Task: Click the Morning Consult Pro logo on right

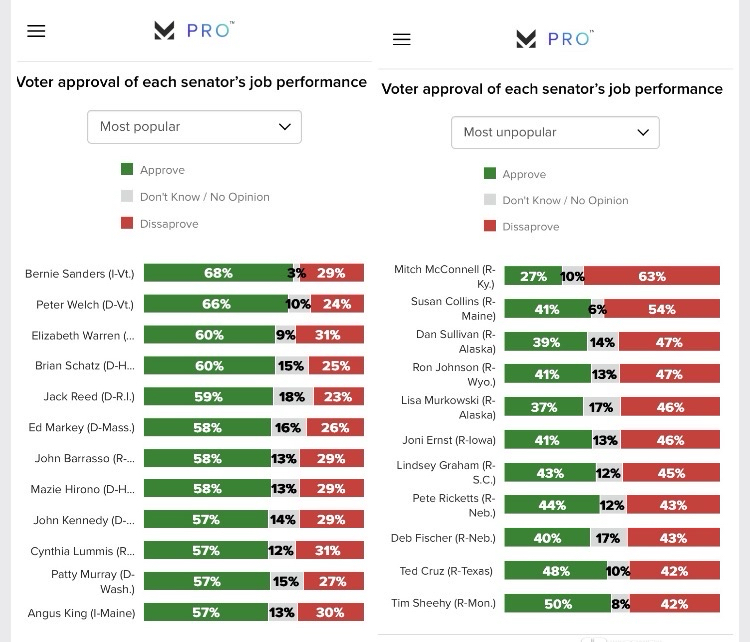Action: coord(554,39)
